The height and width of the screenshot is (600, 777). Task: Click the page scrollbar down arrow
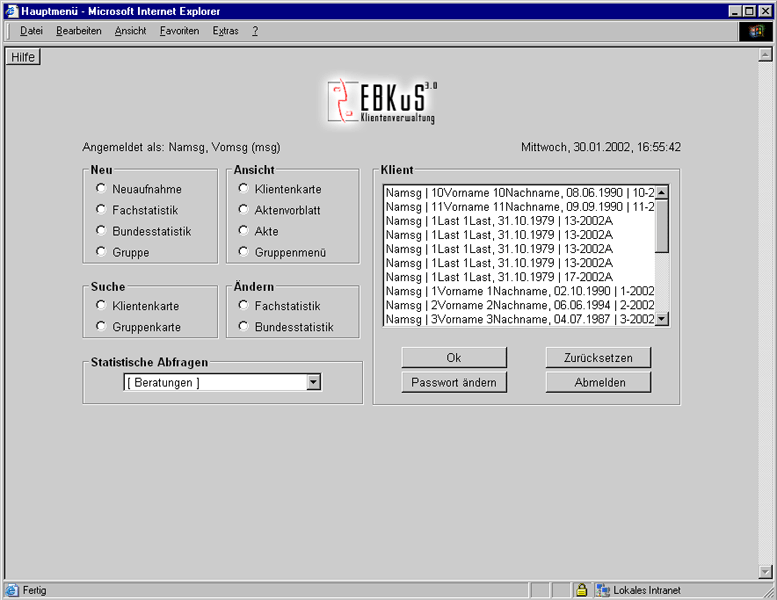tap(766, 572)
